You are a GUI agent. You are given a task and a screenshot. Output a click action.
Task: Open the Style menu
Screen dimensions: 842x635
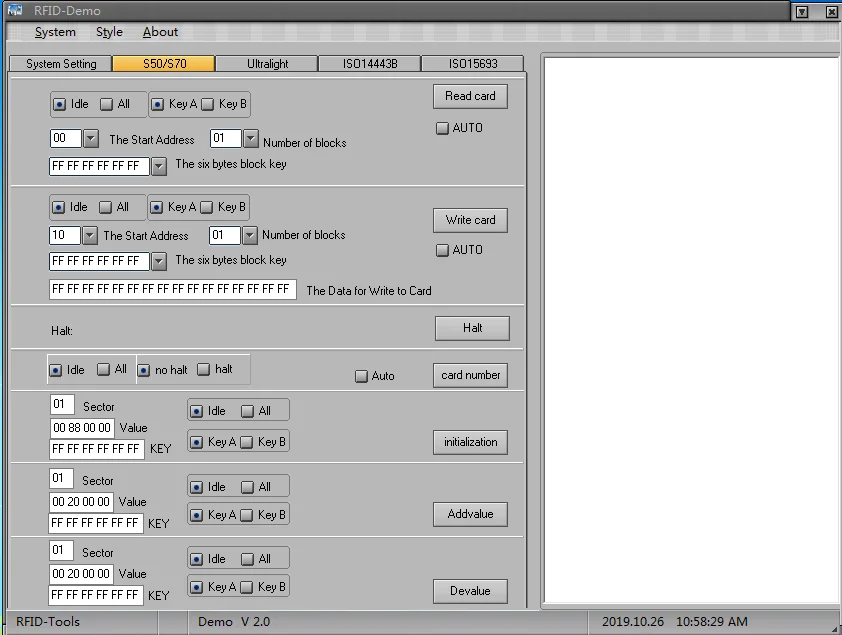(109, 32)
